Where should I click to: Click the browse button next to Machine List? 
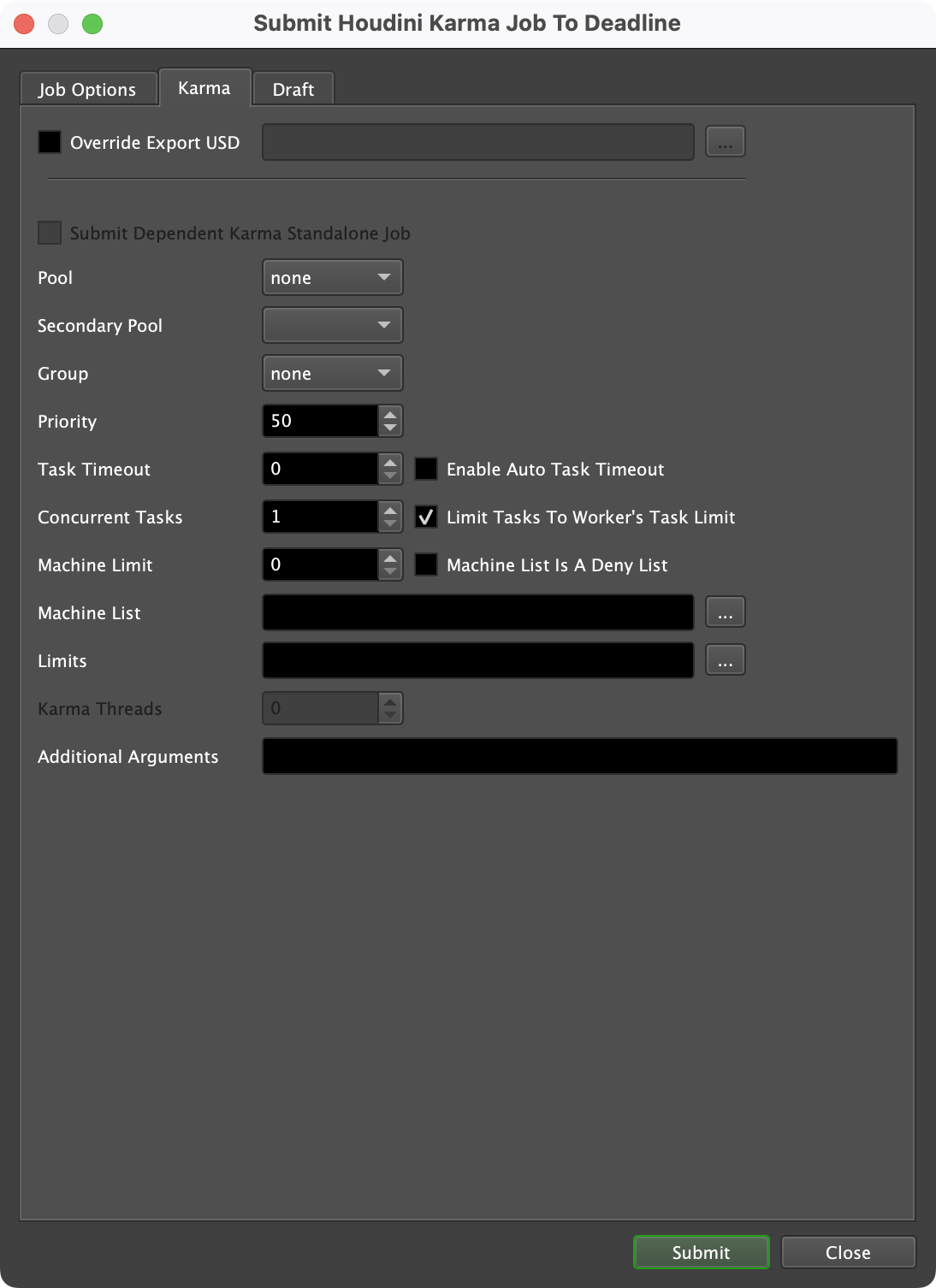pos(725,612)
